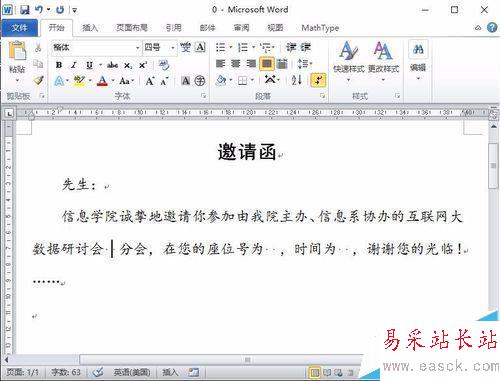The image size is (500, 381).
Task: Open the font size dropdown
Action: [173, 48]
